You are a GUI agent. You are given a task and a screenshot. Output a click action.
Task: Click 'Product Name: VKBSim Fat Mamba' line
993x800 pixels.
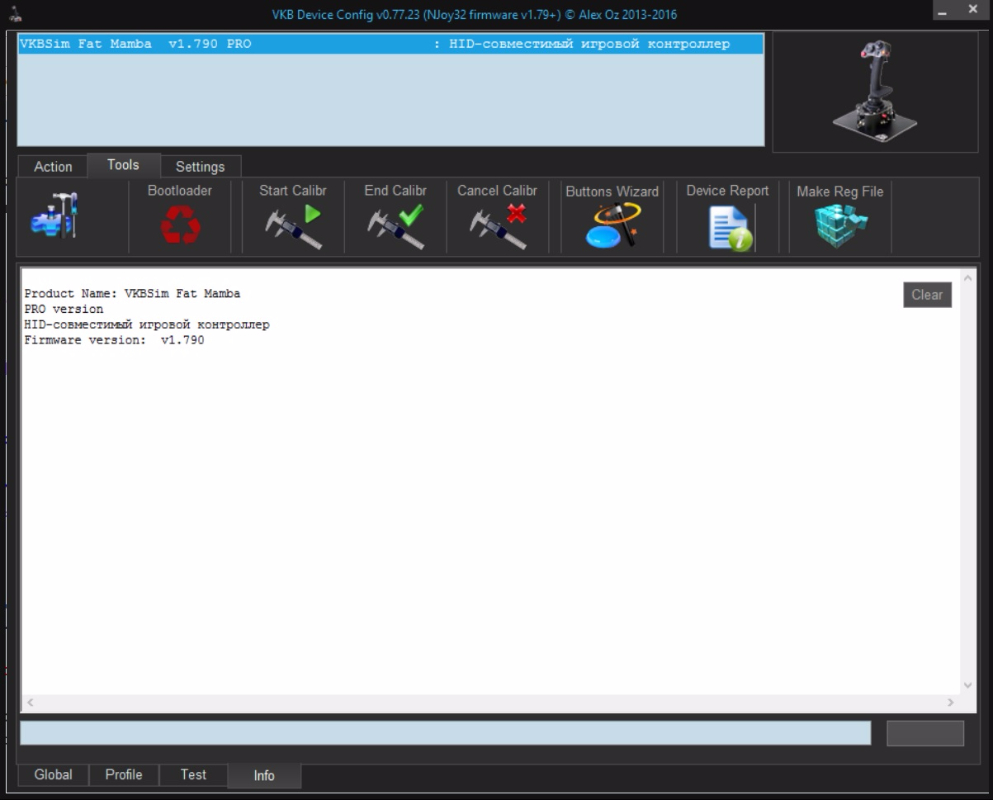tap(132, 293)
